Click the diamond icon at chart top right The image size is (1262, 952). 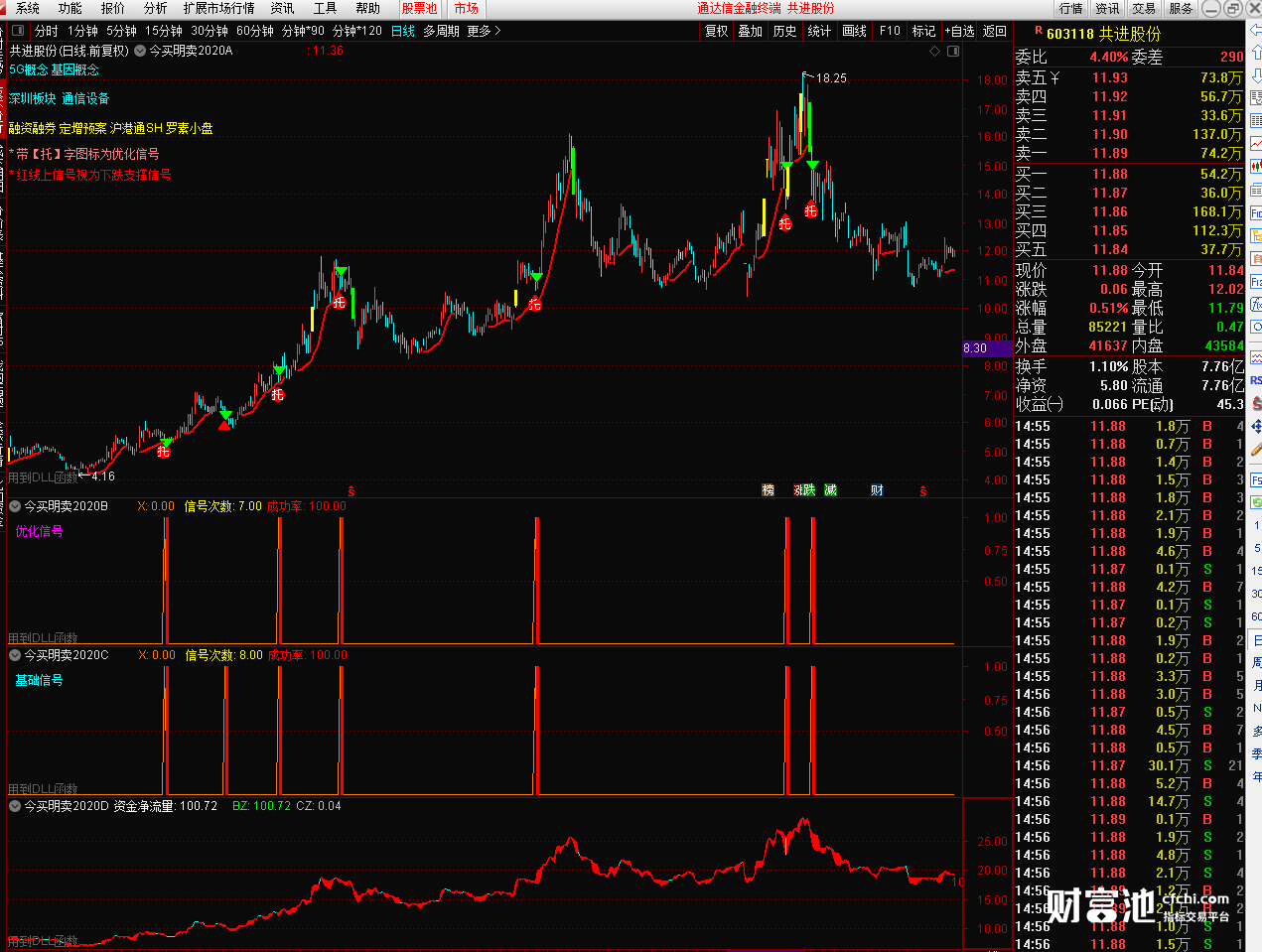pos(934,51)
